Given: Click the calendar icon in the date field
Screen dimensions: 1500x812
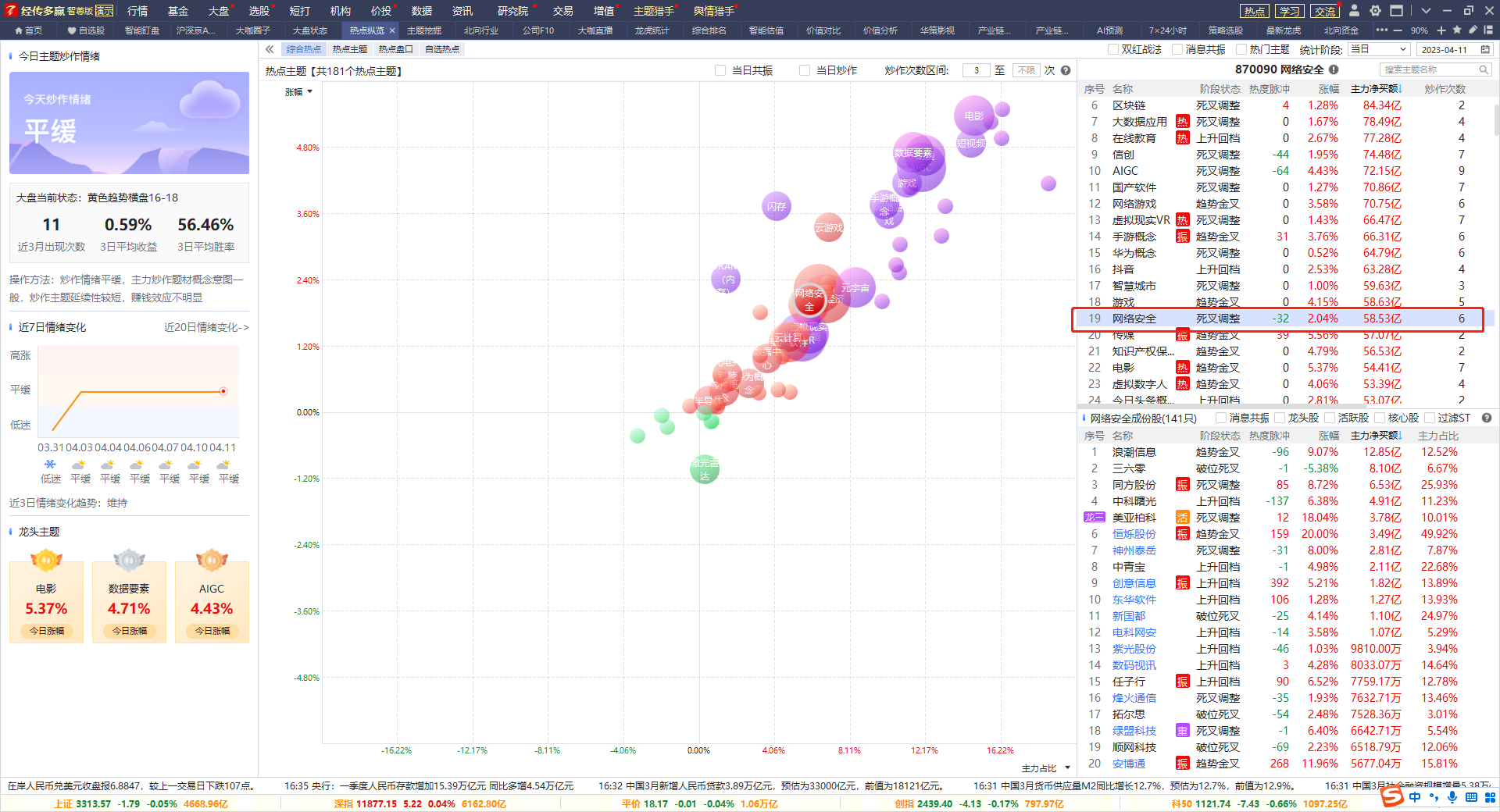Looking at the screenshot, I should tap(1485, 49).
